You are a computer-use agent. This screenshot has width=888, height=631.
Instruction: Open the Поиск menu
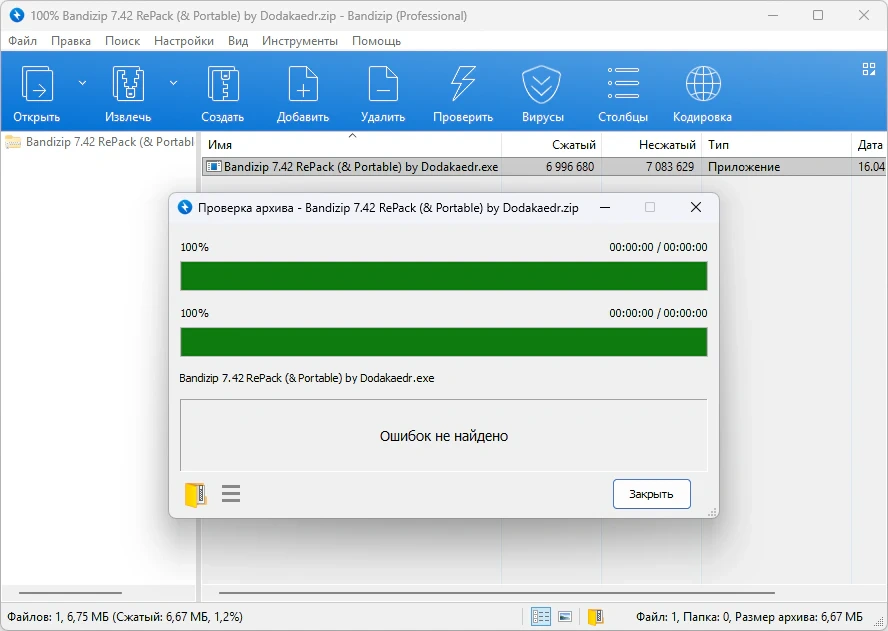point(122,41)
